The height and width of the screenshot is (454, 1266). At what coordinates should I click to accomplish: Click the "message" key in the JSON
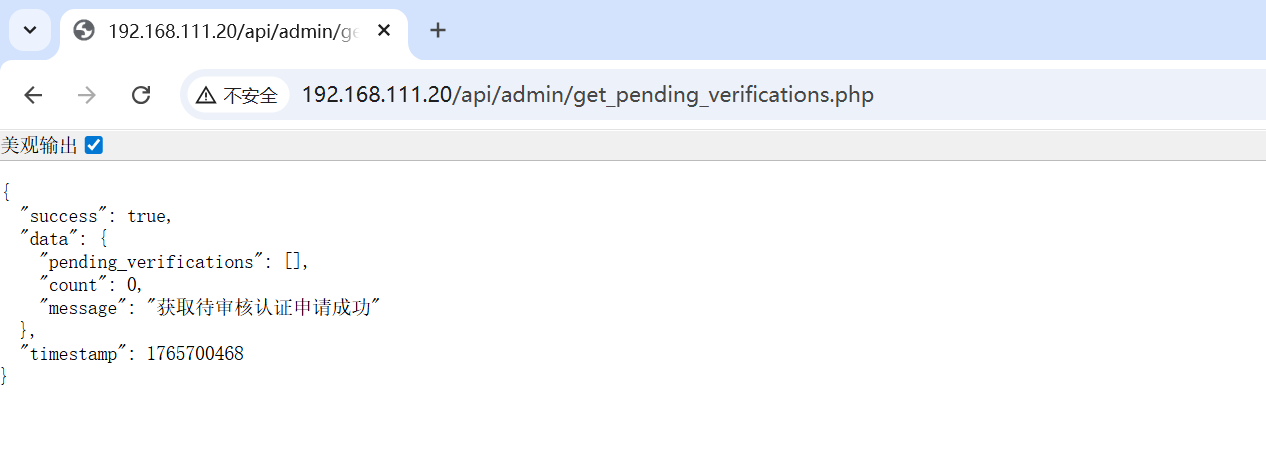[83, 308]
